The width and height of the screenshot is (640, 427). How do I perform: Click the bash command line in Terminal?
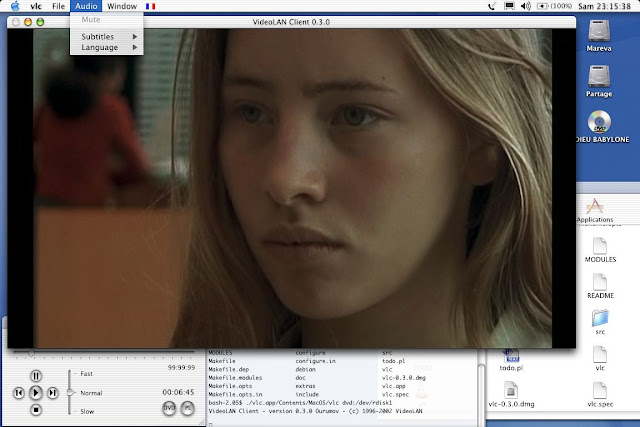click(x=300, y=403)
